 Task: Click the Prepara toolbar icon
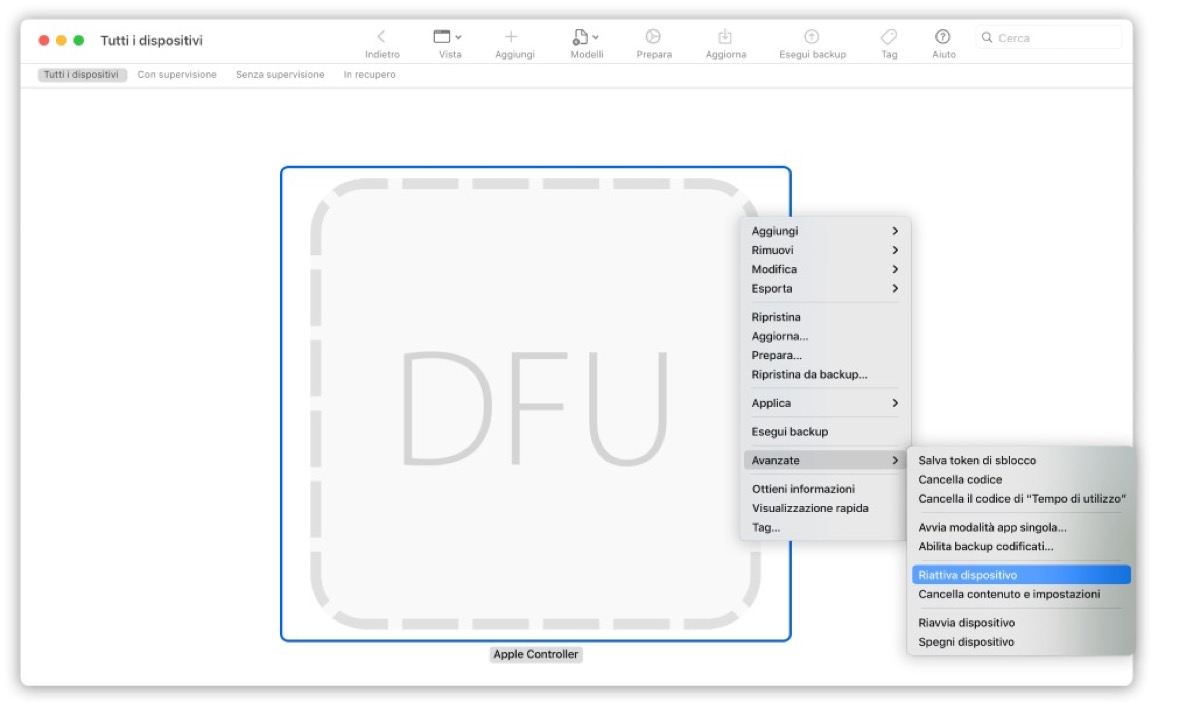[653, 37]
